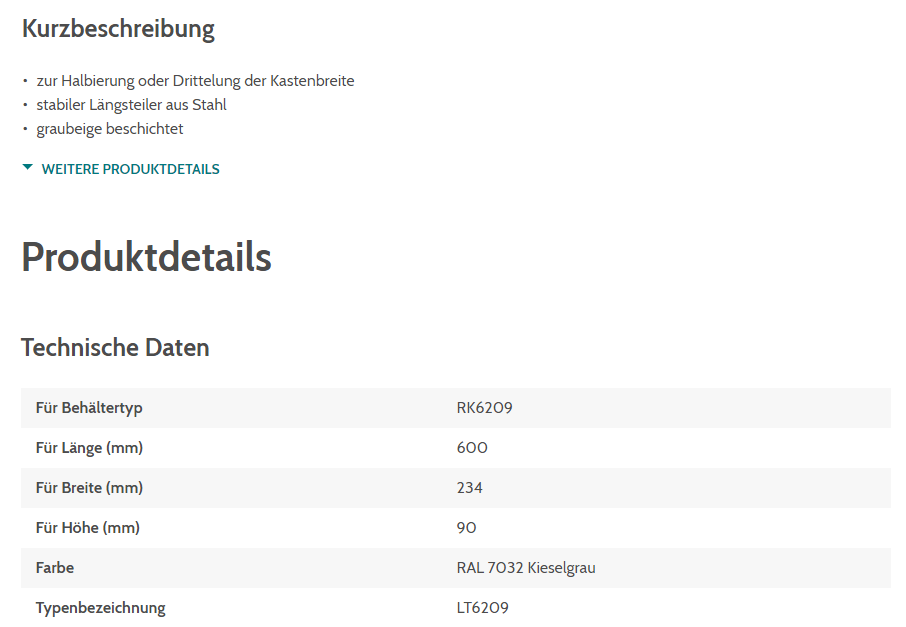Screen dimensions: 906x627
Task: Click the 'Für Höhe (mm)' row label
Action: [x=87, y=528]
